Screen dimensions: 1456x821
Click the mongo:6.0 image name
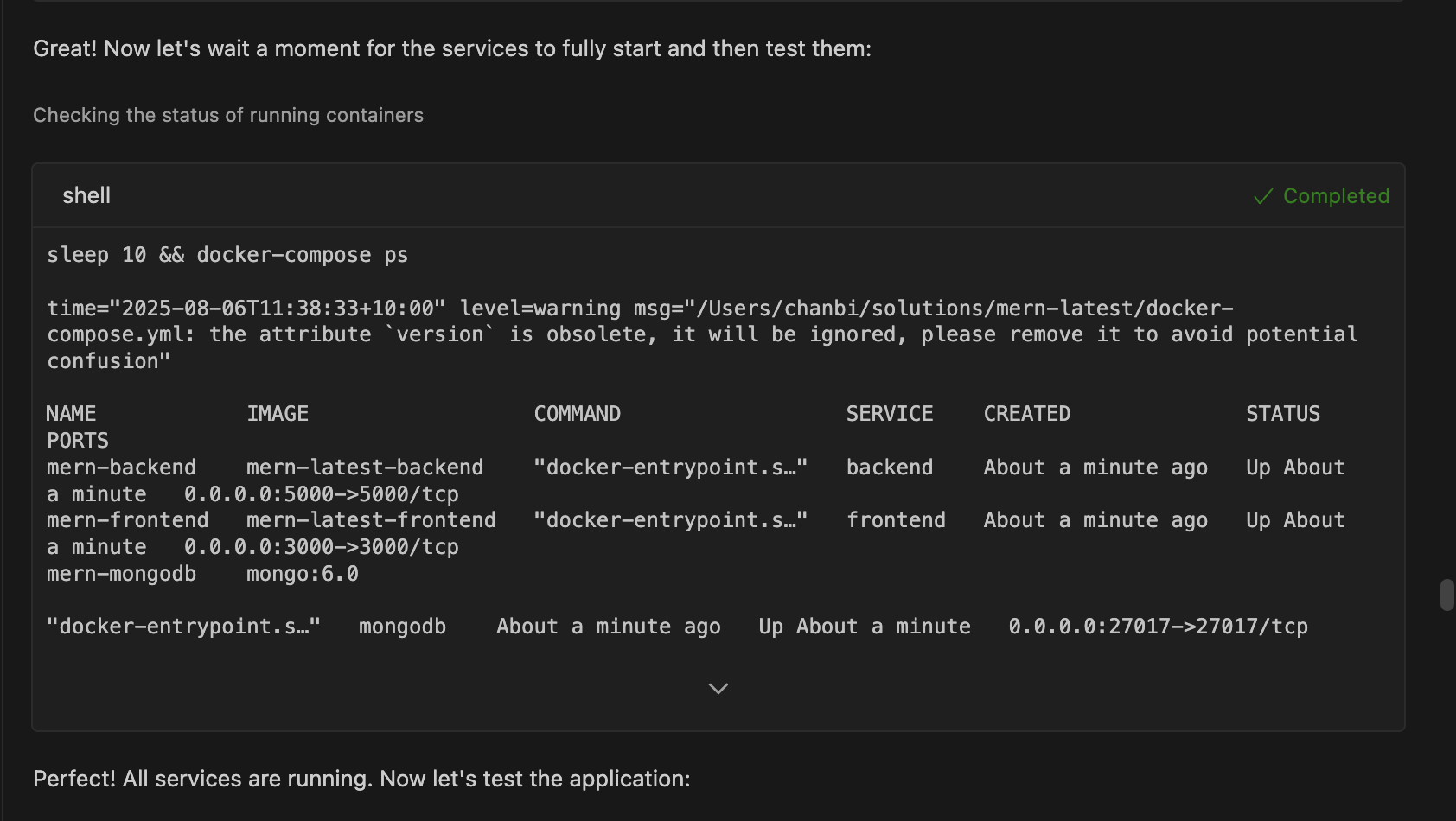click(303, 574)
